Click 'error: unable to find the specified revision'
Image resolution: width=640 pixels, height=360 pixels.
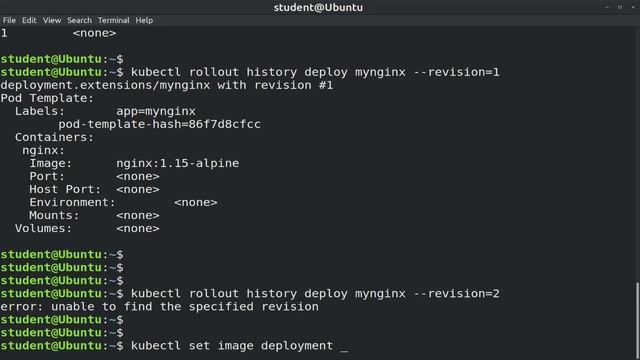pos(160,307)
